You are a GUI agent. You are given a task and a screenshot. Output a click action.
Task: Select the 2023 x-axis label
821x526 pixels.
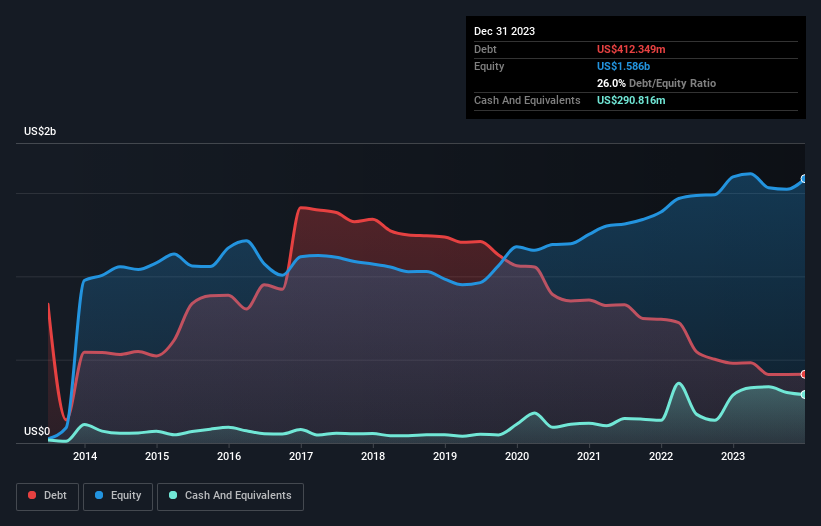click(733, 456)
